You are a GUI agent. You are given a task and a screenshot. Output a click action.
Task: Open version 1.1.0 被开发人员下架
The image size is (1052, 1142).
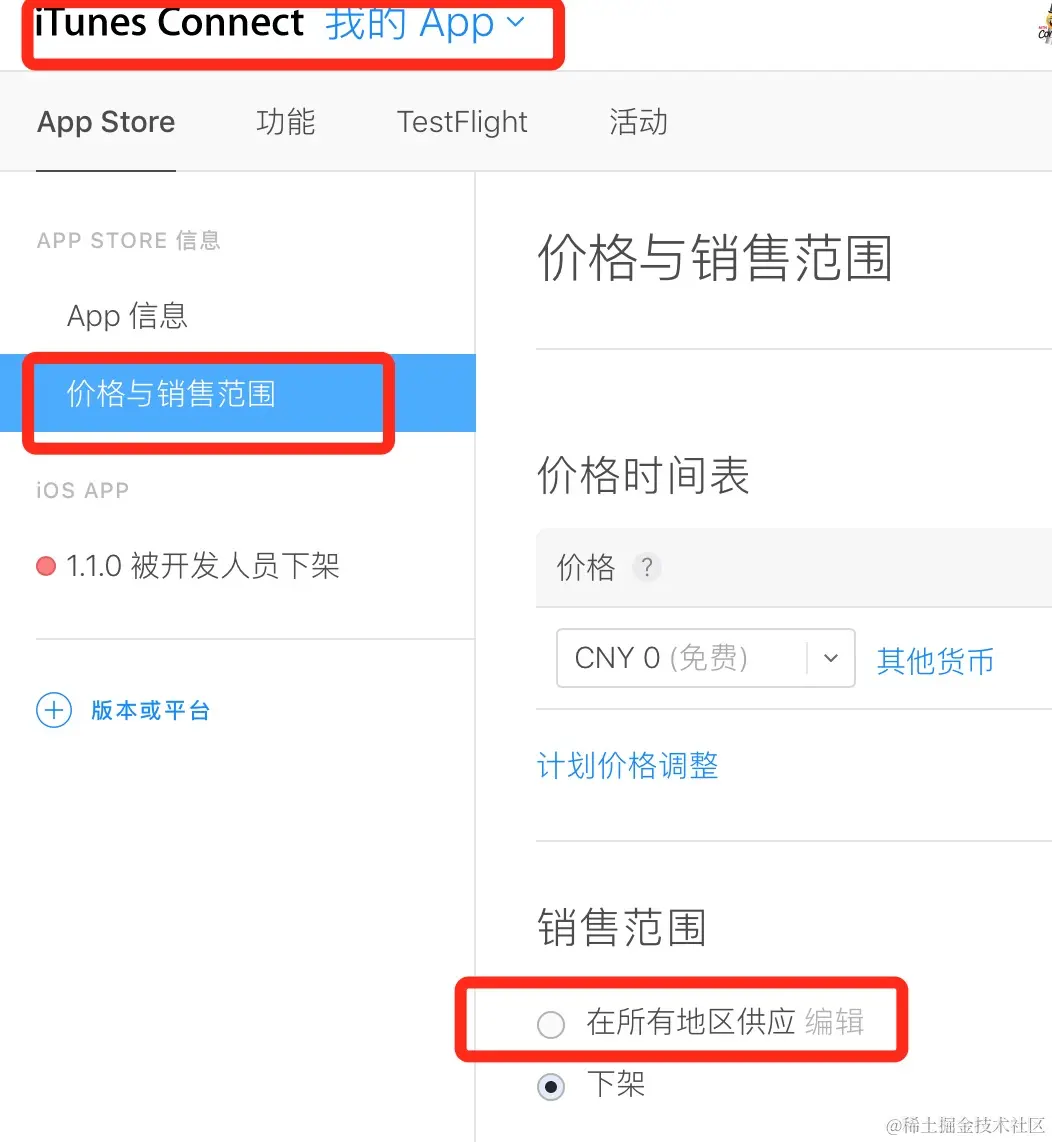pos(203,566)
